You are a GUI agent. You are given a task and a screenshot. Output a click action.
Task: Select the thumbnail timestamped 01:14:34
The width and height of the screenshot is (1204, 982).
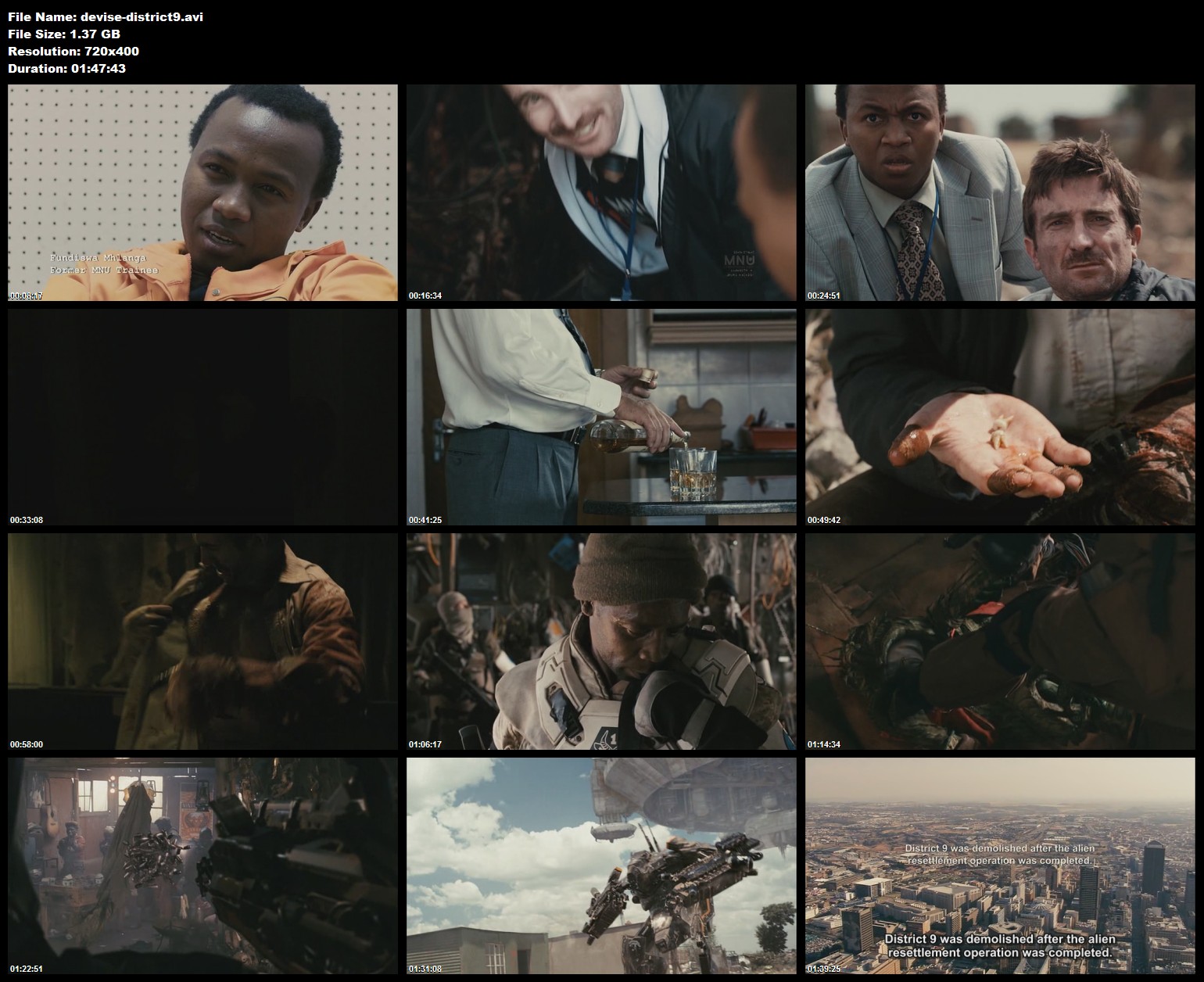click(1001, 642)
